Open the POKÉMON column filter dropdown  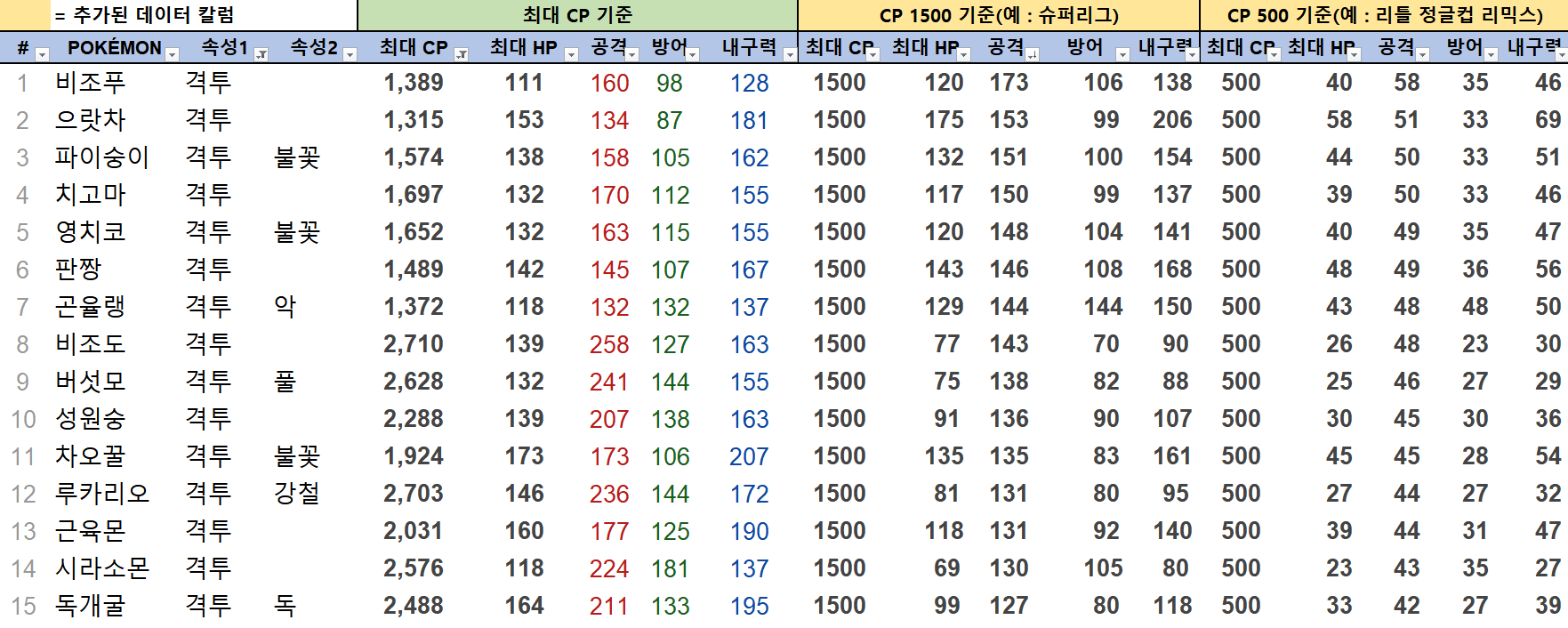click(173, 55)
